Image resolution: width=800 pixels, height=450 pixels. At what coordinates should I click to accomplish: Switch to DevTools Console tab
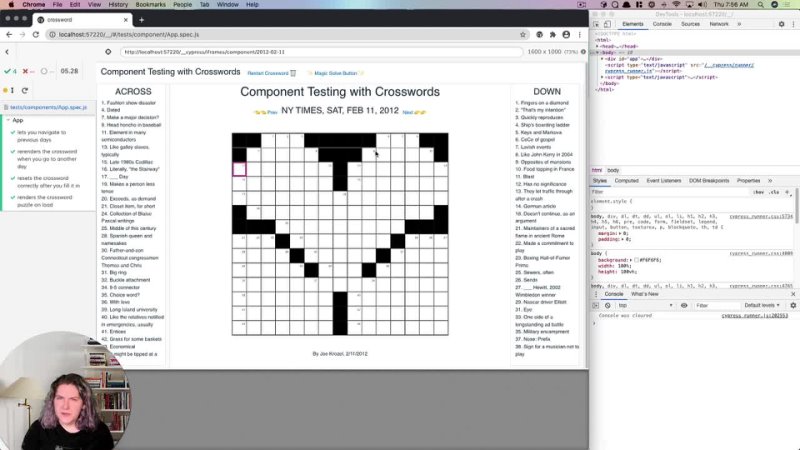662,24
